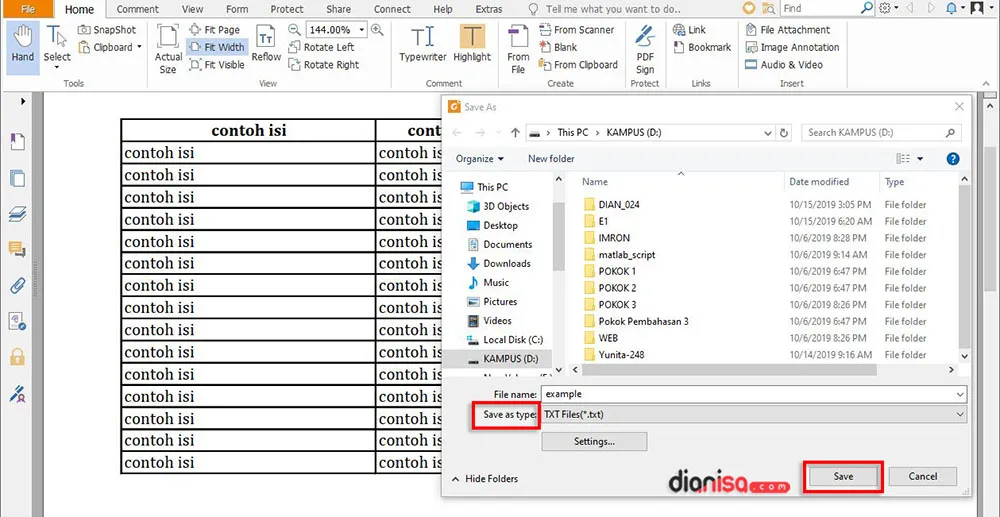Zoom out with the minus magnifier
Viewport: 1000px width, 517px height.
(294, 30)
